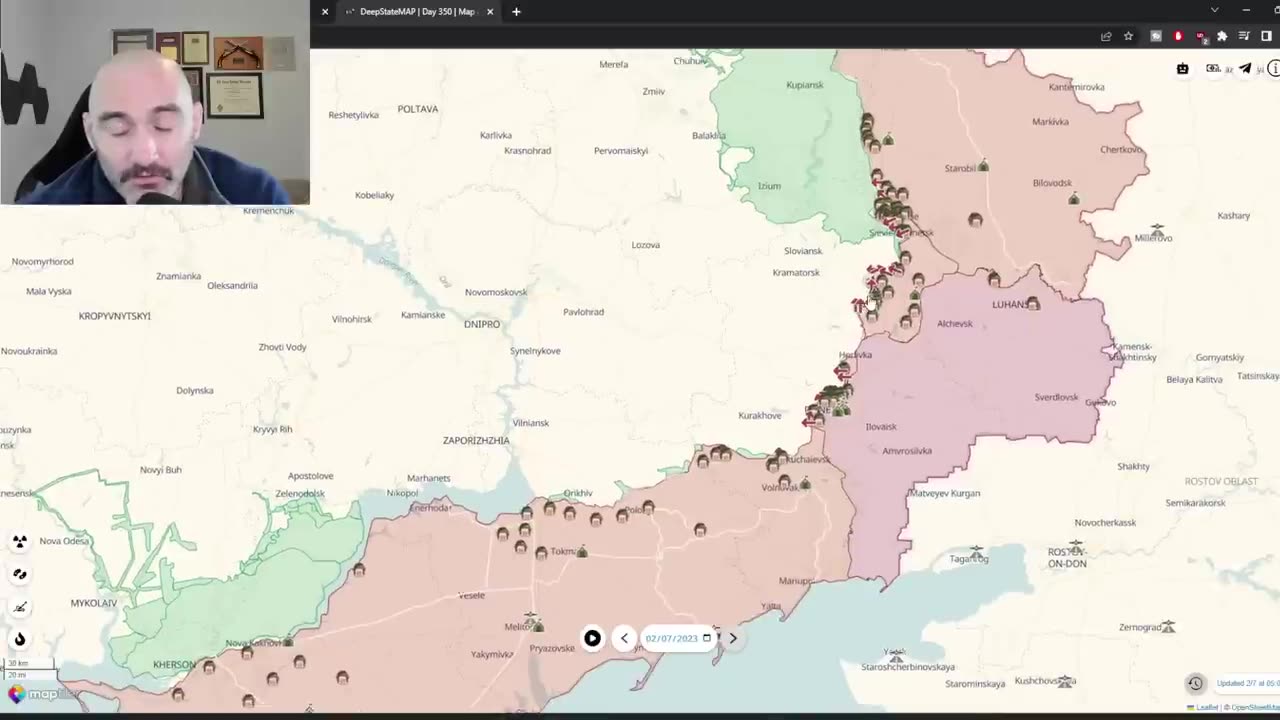Toggle the fire hotspots layer button

19,639
